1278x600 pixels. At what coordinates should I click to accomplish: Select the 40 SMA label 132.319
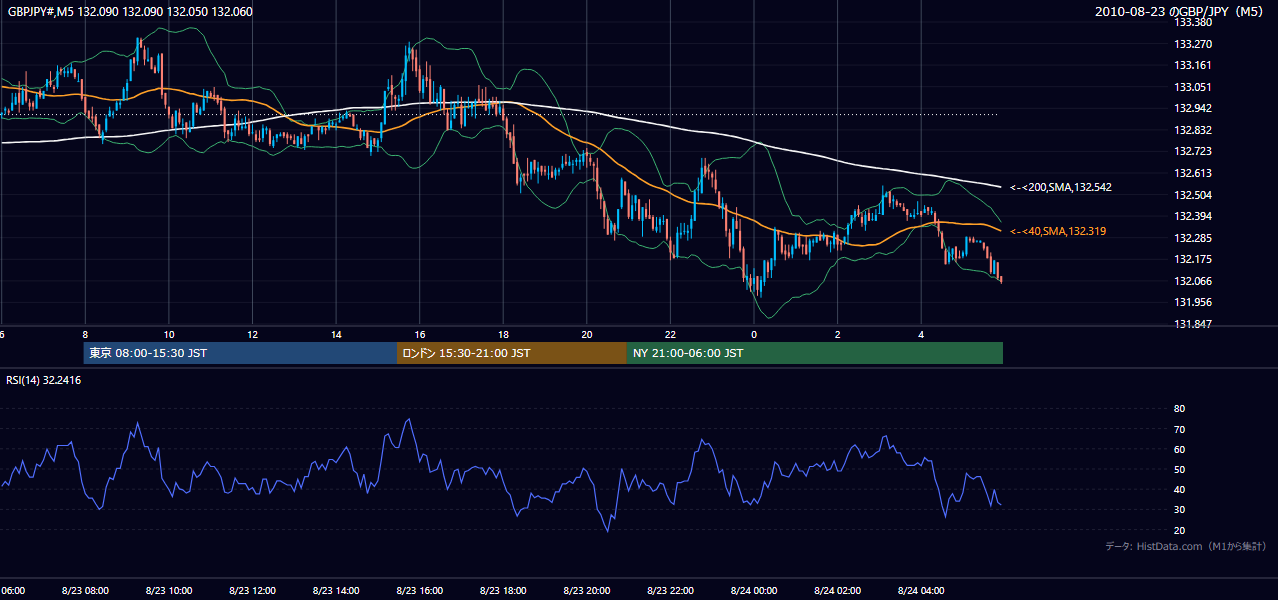[1058, 231]
